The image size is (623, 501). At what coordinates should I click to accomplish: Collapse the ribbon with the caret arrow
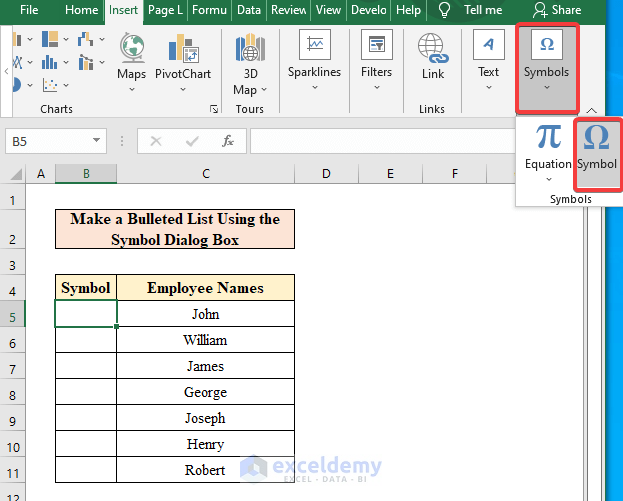(591, 110)
